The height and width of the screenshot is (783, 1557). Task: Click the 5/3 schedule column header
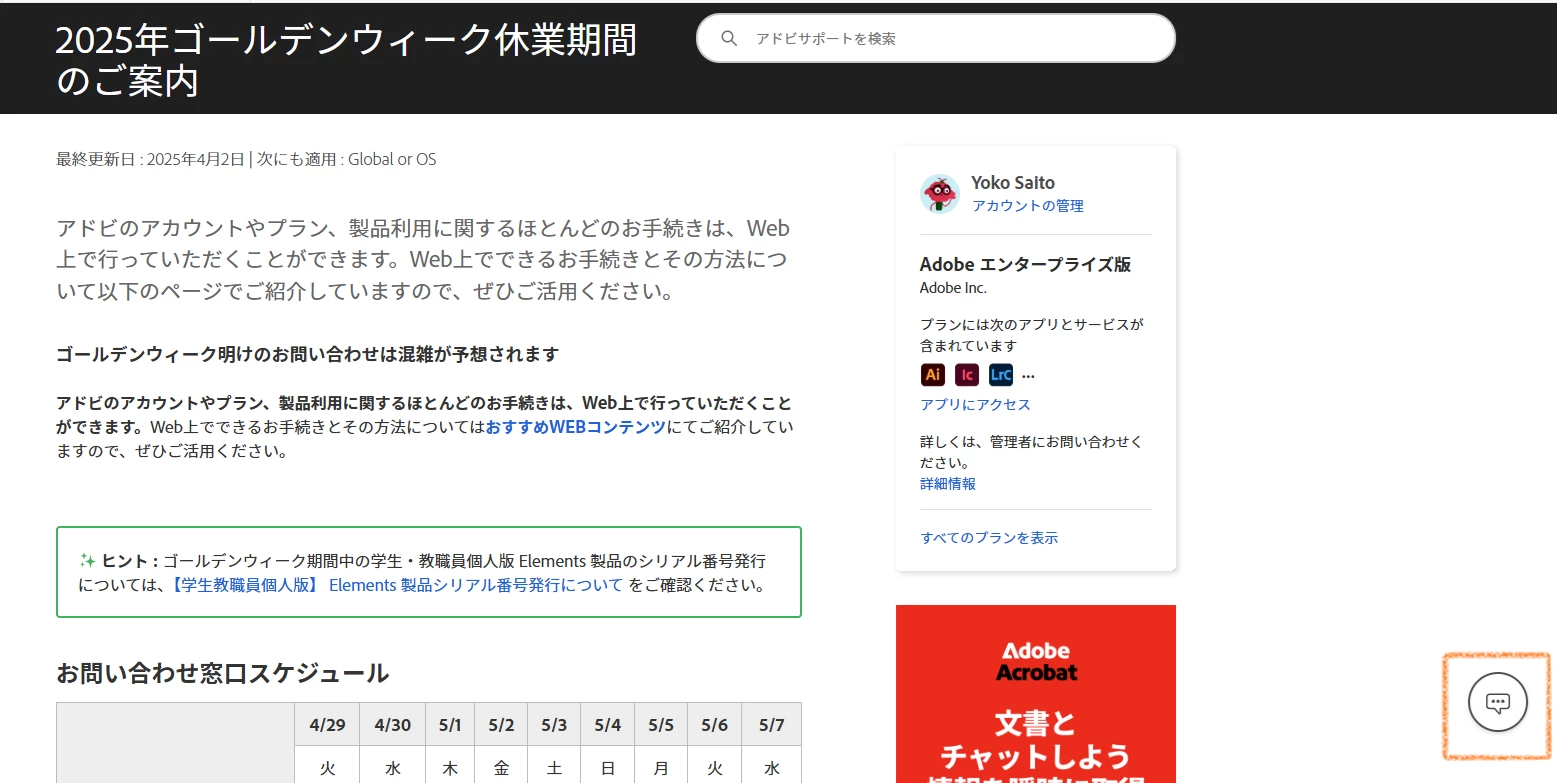(x=554, y=724)
